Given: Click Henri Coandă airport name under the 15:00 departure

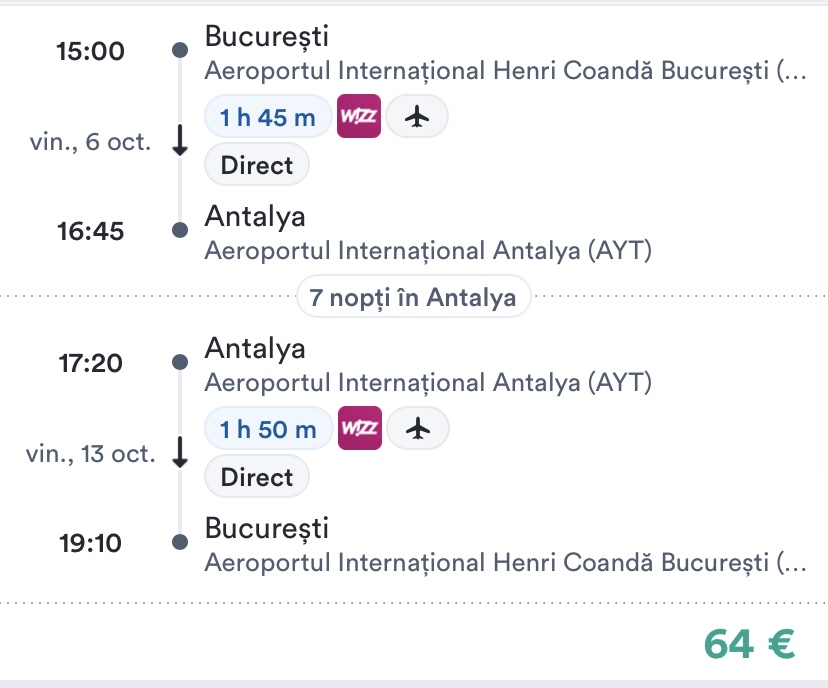Looking at the screenshot, I should (x=504, y=72).
